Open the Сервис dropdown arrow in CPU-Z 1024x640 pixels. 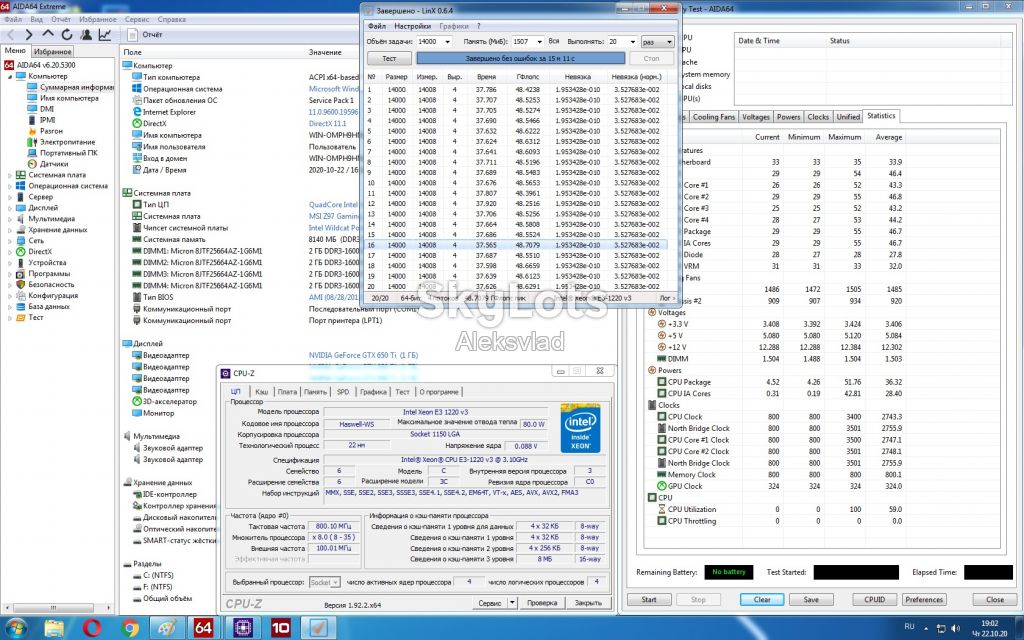click(513, 603)
